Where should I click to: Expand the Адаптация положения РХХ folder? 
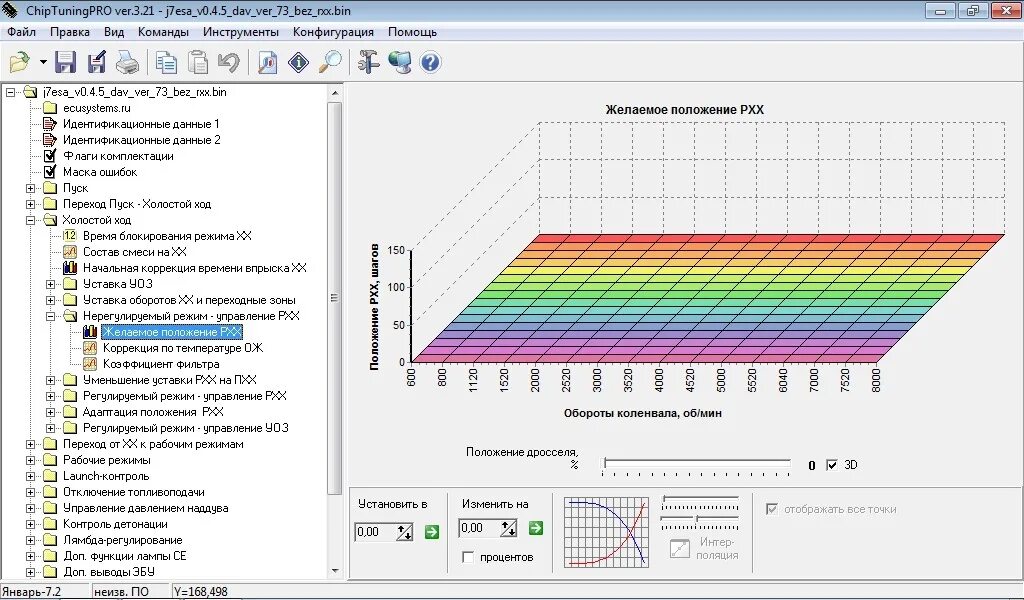[50, 412]
